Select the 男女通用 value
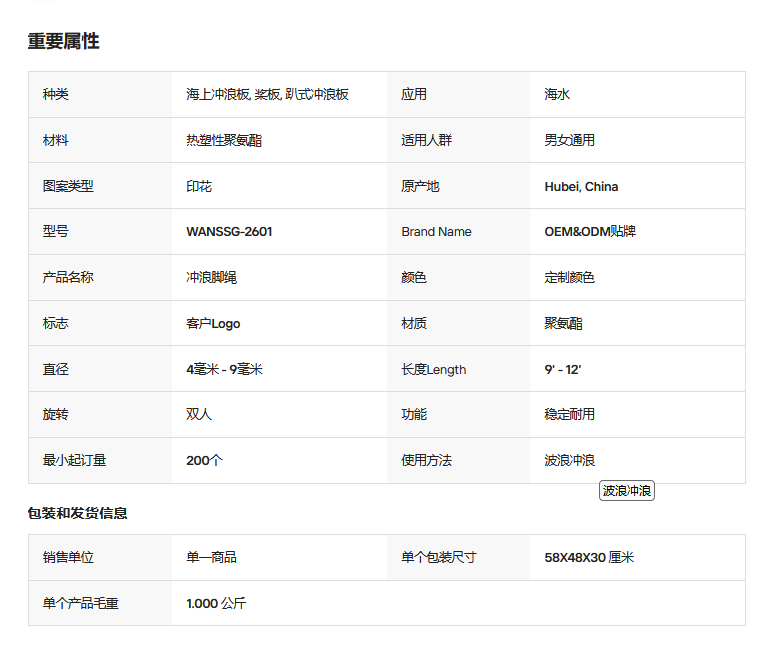This screenshot has width=764, height=653. 570,140
